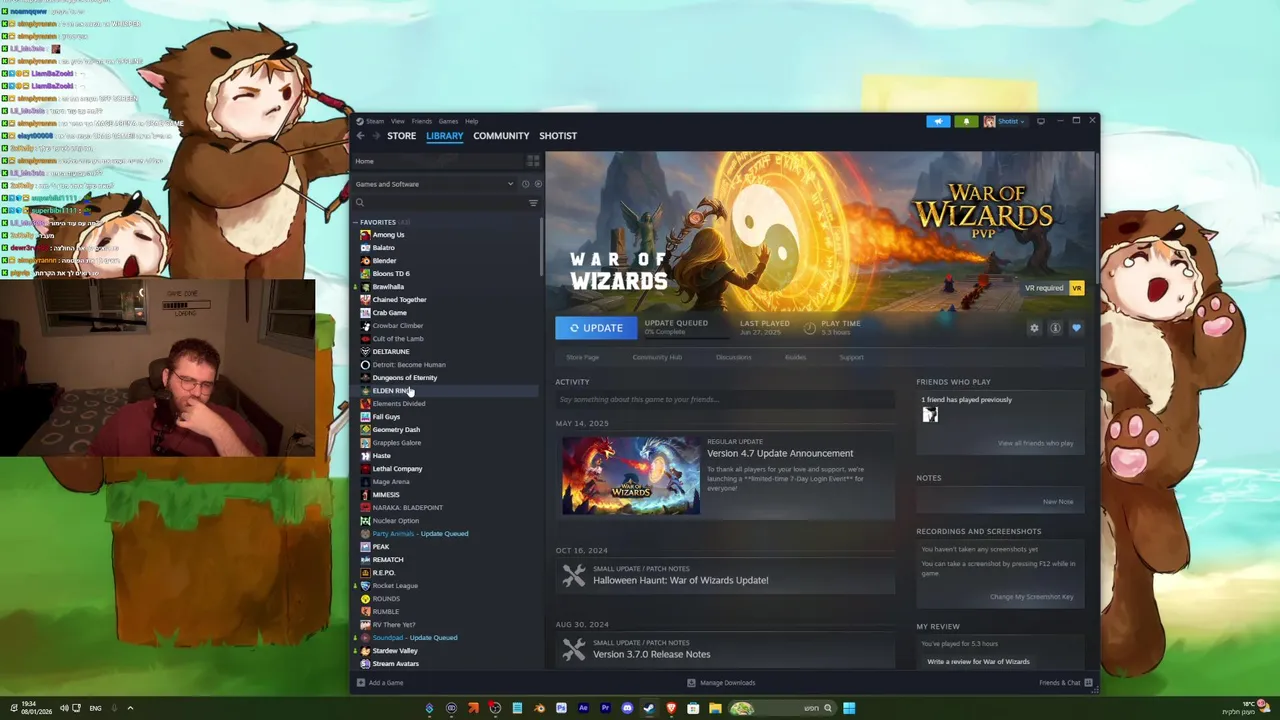
Task: Open Brave browser from the taskbar
Action: [671, 708]
